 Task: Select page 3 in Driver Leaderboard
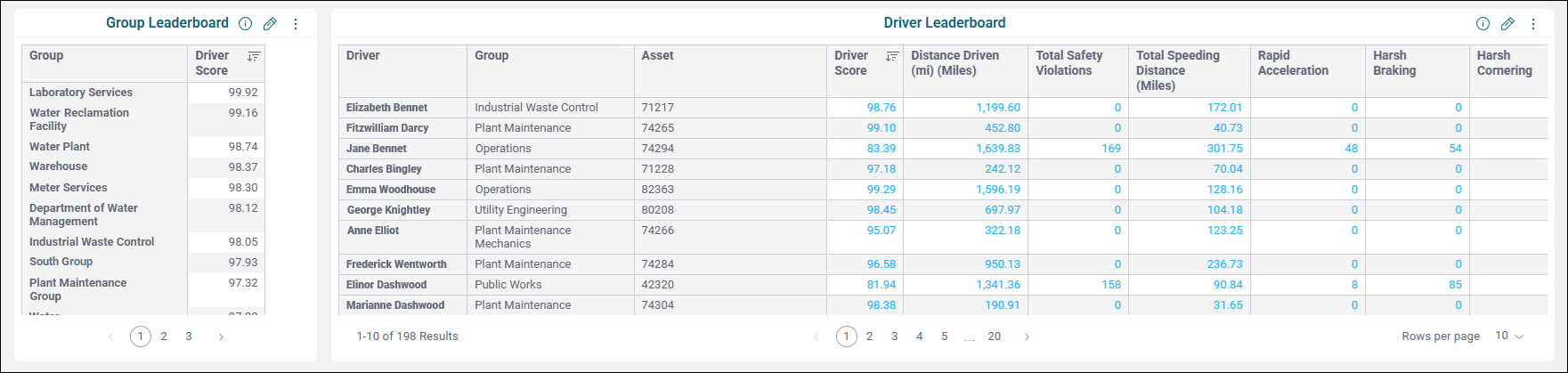pyautogui.click(x=895, y=337)
